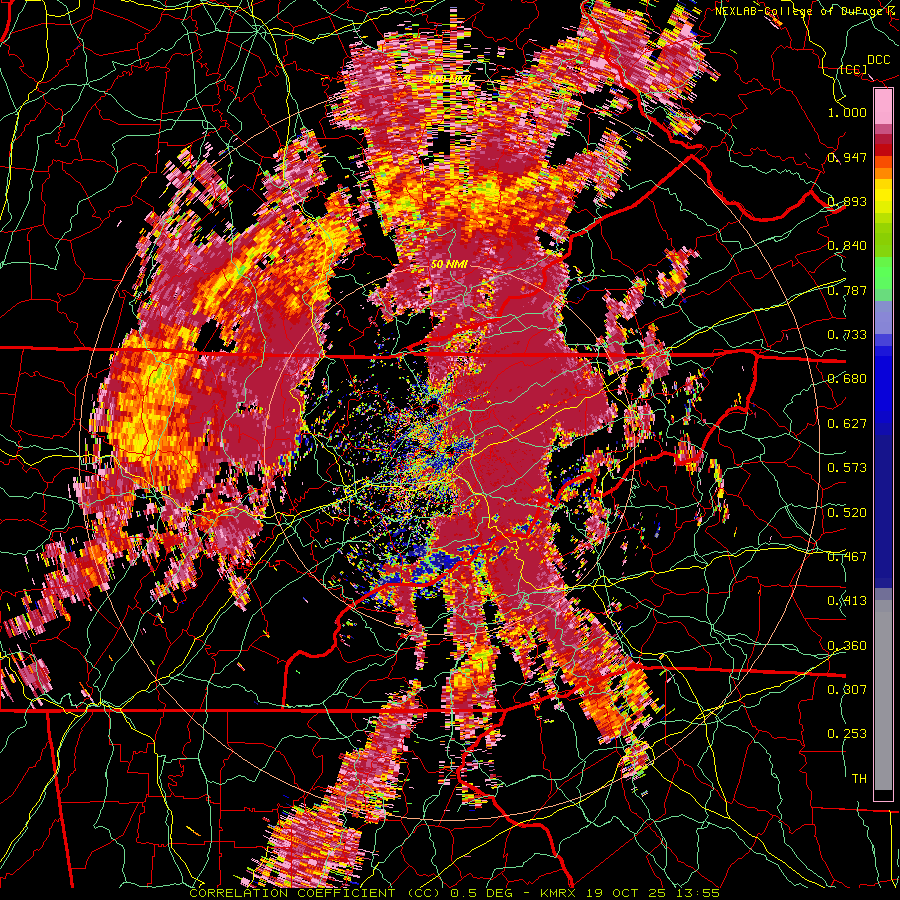Select the 0.413 legend value
This screenshot has width=900, height=900.
(x=847, y=601)
